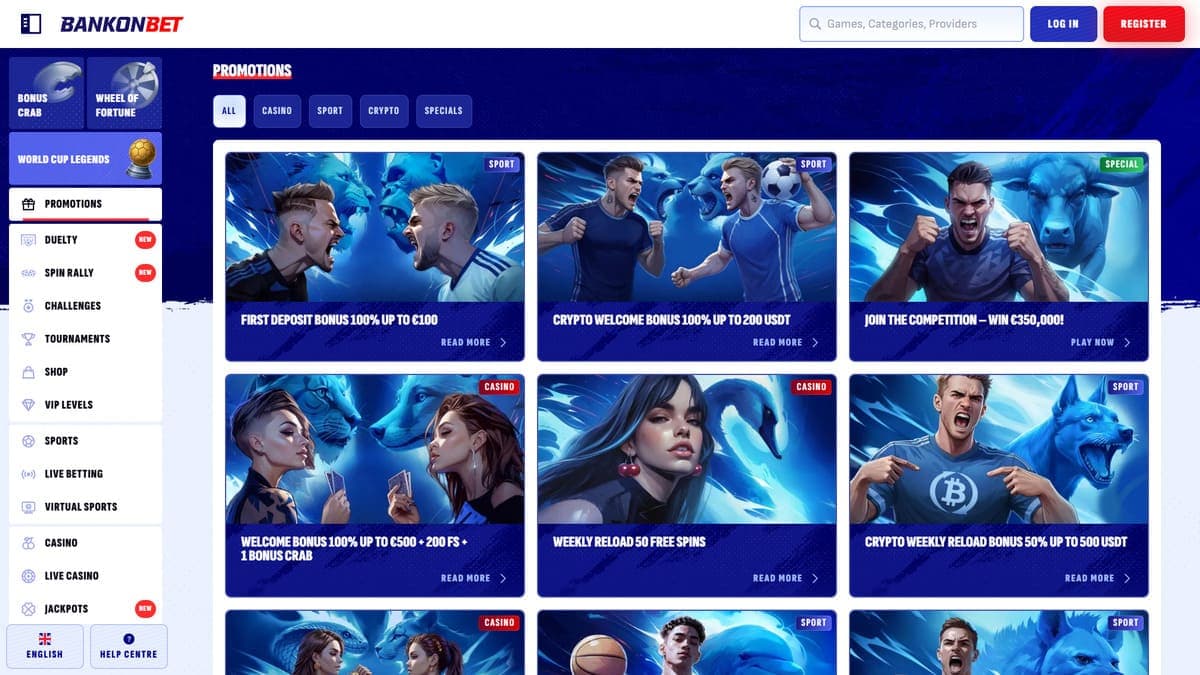Click arrow on Crypto Weekly Reload card
The image size is (1200, 675).
pyautogui.click(x=1127, y=578)
